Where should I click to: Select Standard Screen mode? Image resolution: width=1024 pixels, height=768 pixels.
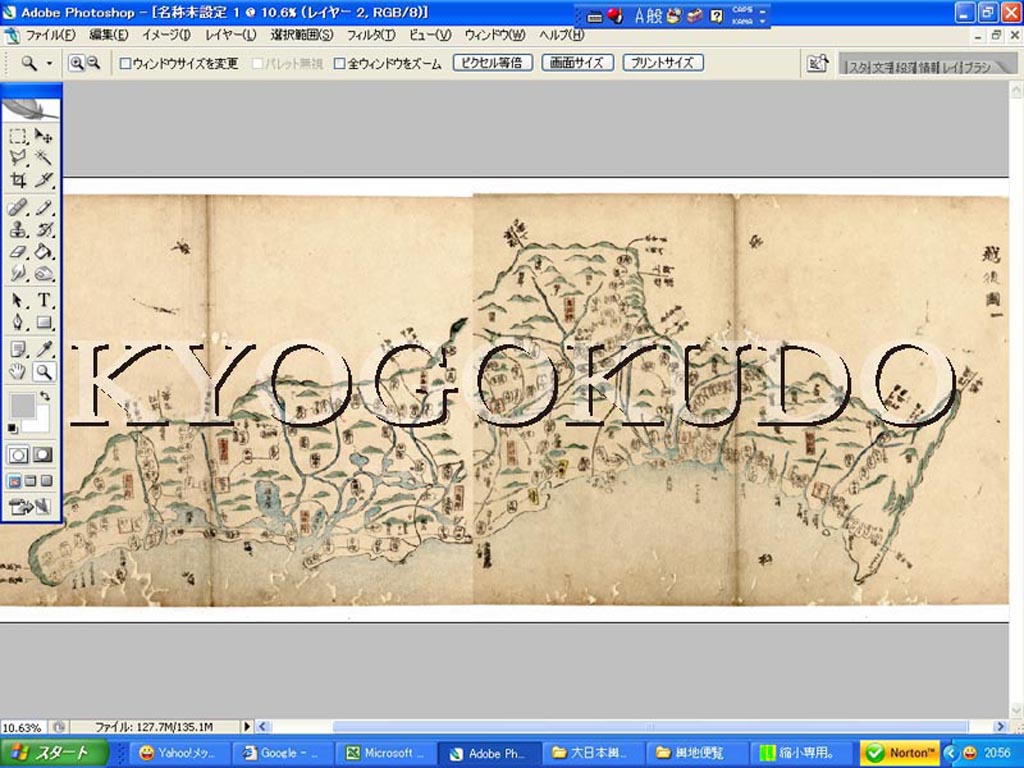(14, 481)
